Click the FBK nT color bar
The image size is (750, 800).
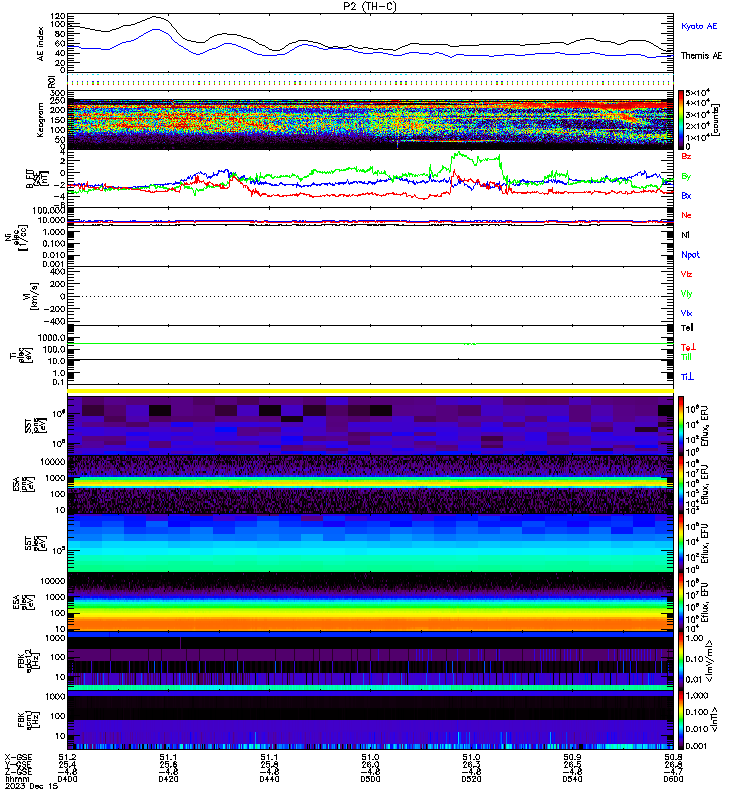point(681,720)
